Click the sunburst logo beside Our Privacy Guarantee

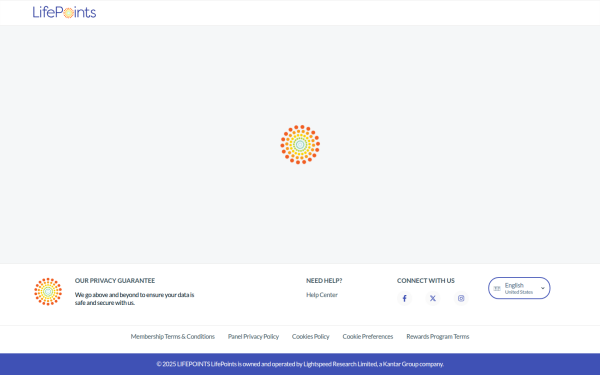[48, 292]
